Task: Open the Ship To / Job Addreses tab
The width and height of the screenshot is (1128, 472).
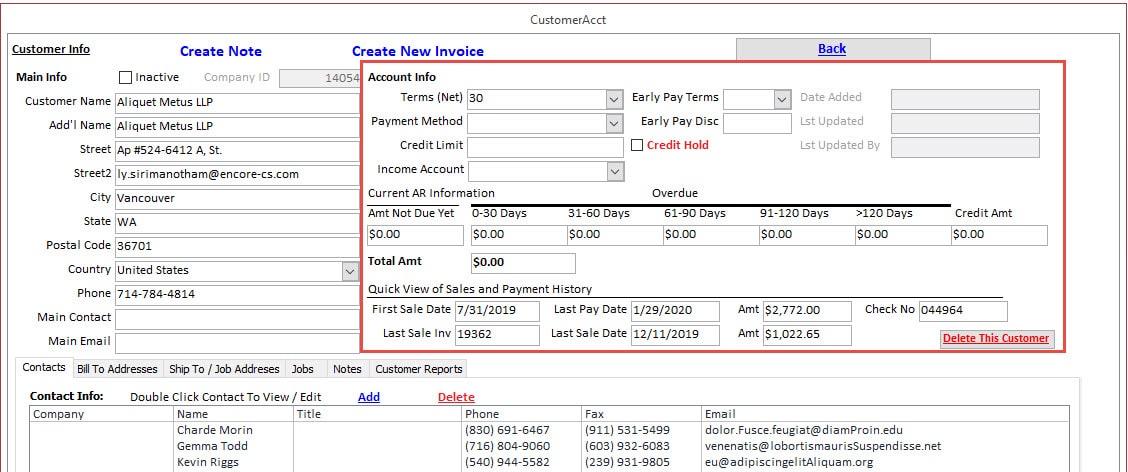Action: (x=224, y=369)
